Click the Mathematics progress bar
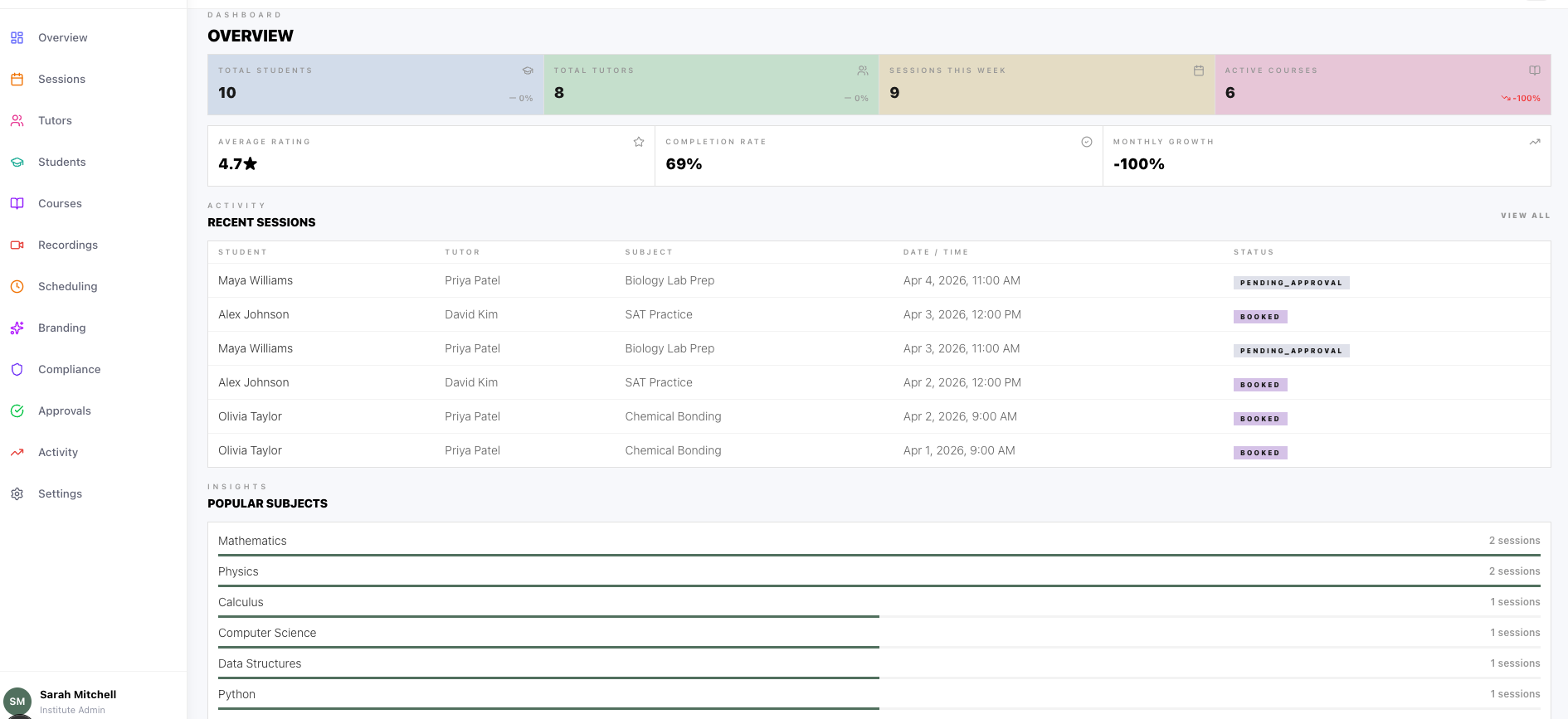1568x719 pixels. (879, 555)
